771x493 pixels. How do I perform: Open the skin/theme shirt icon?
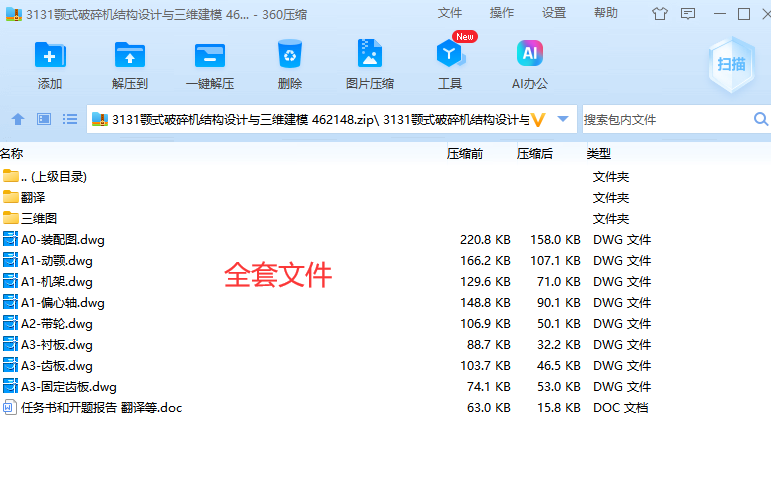click(x=660, y=14)
